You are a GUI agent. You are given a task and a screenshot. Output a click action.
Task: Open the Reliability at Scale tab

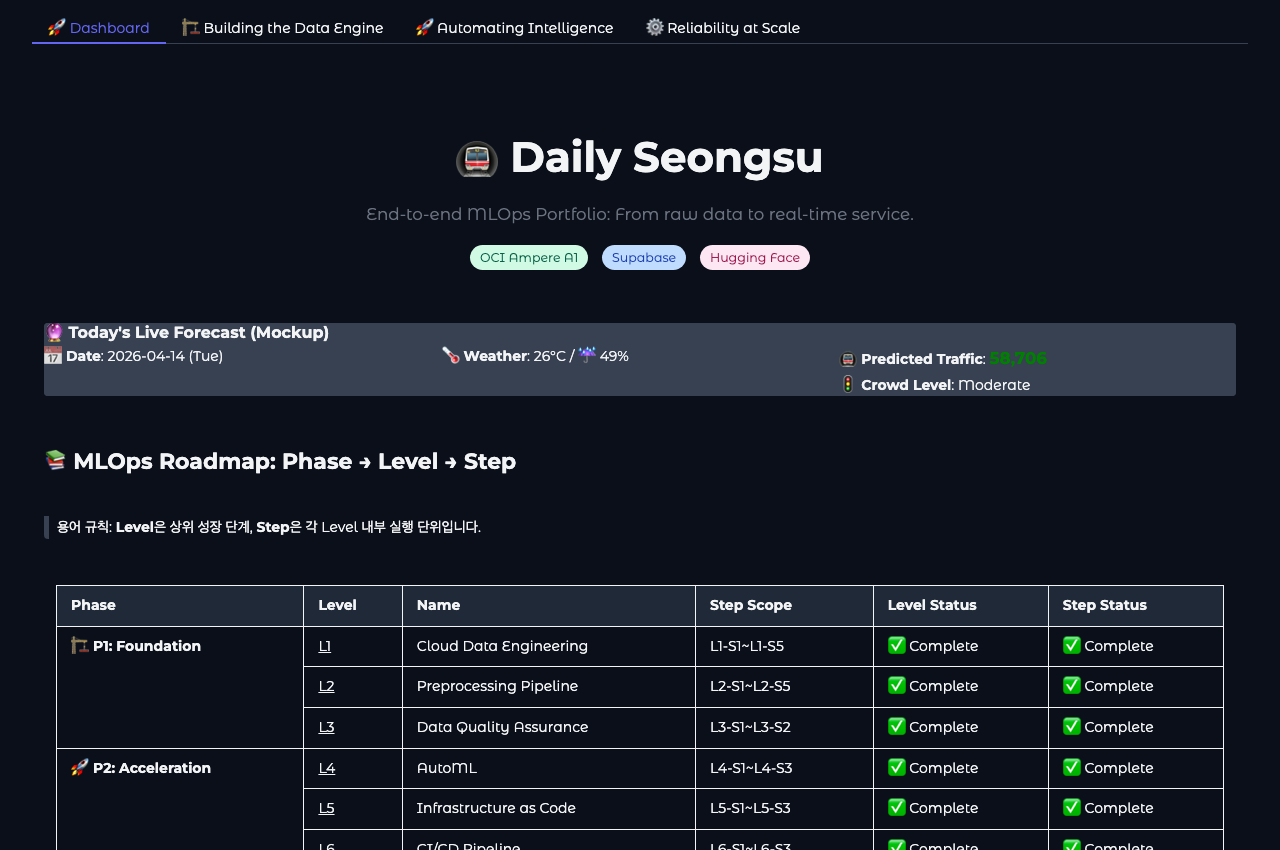click(x=723, y=28)
